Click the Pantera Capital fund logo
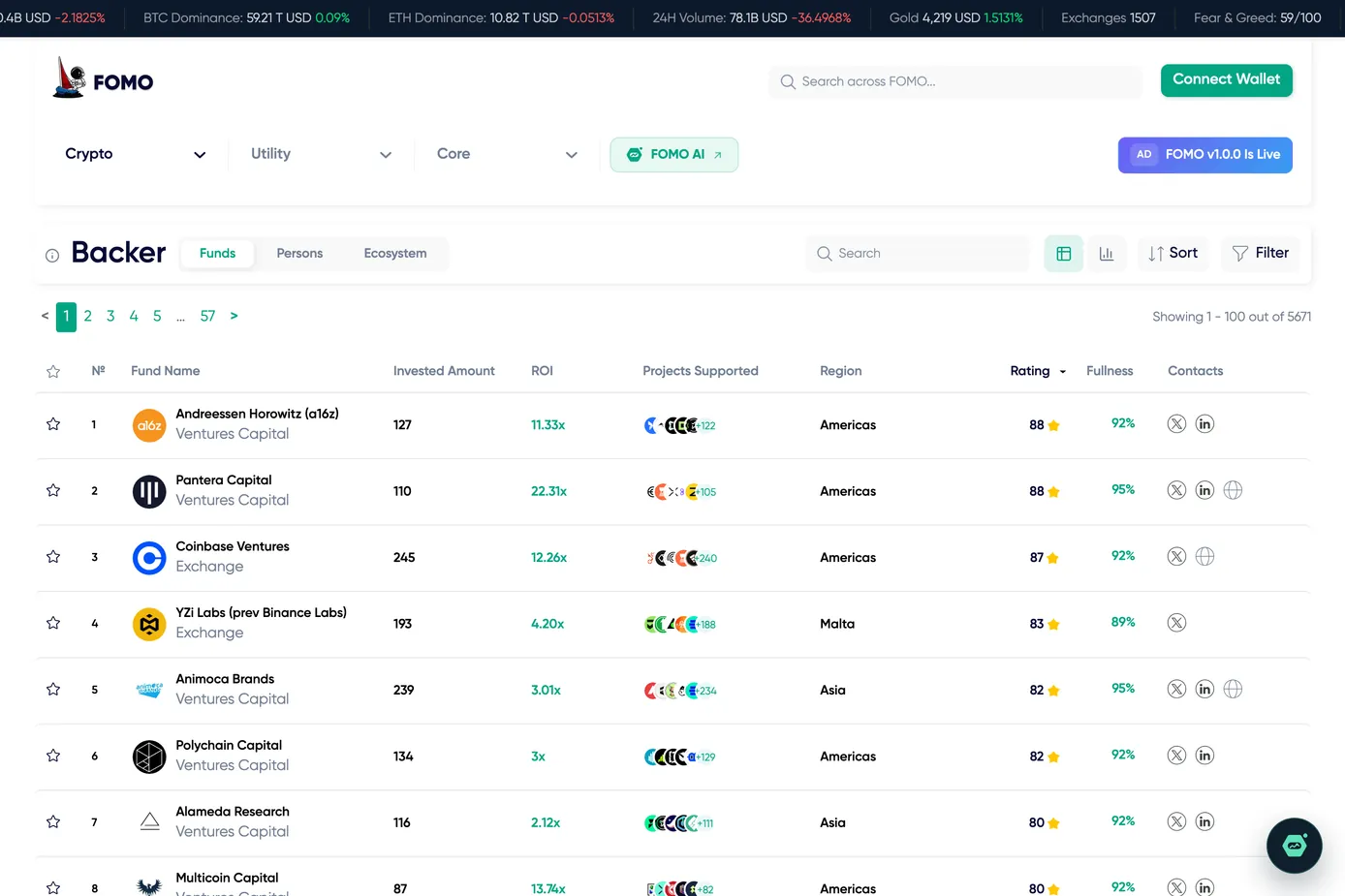1345x896 pixels. pos(149,491)
